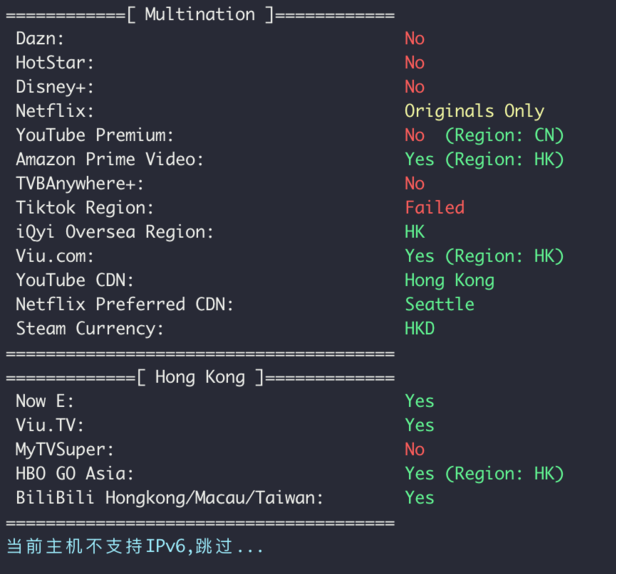Click the MyTVSuper "No" result
The height and width of the screenshot is (575, 617).
[x=414, y=450]
